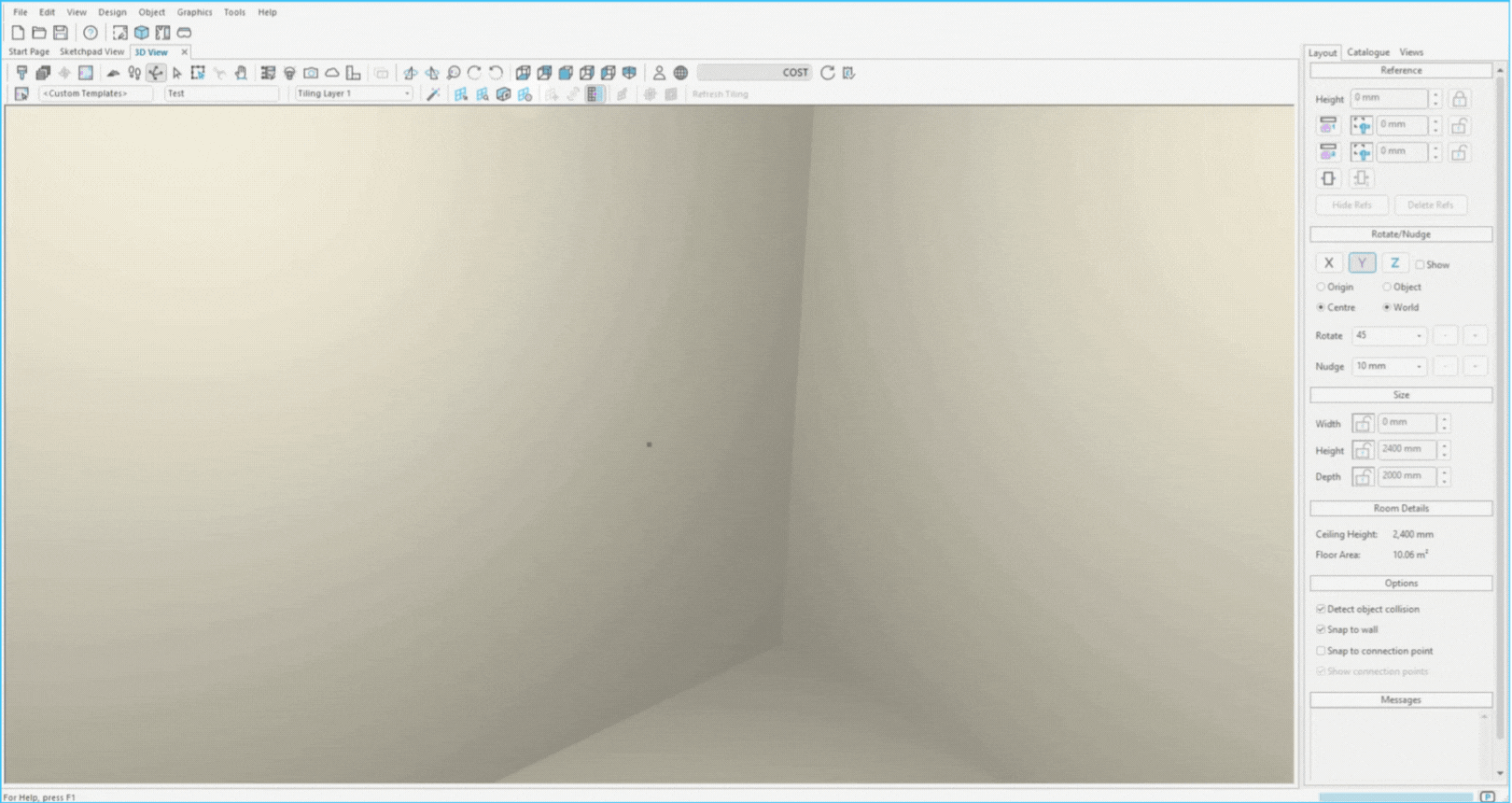This screenshot has width=1512, height=803.
Task: Toggle Snap to wall checkbox
Action: (x=1321, y=630)
